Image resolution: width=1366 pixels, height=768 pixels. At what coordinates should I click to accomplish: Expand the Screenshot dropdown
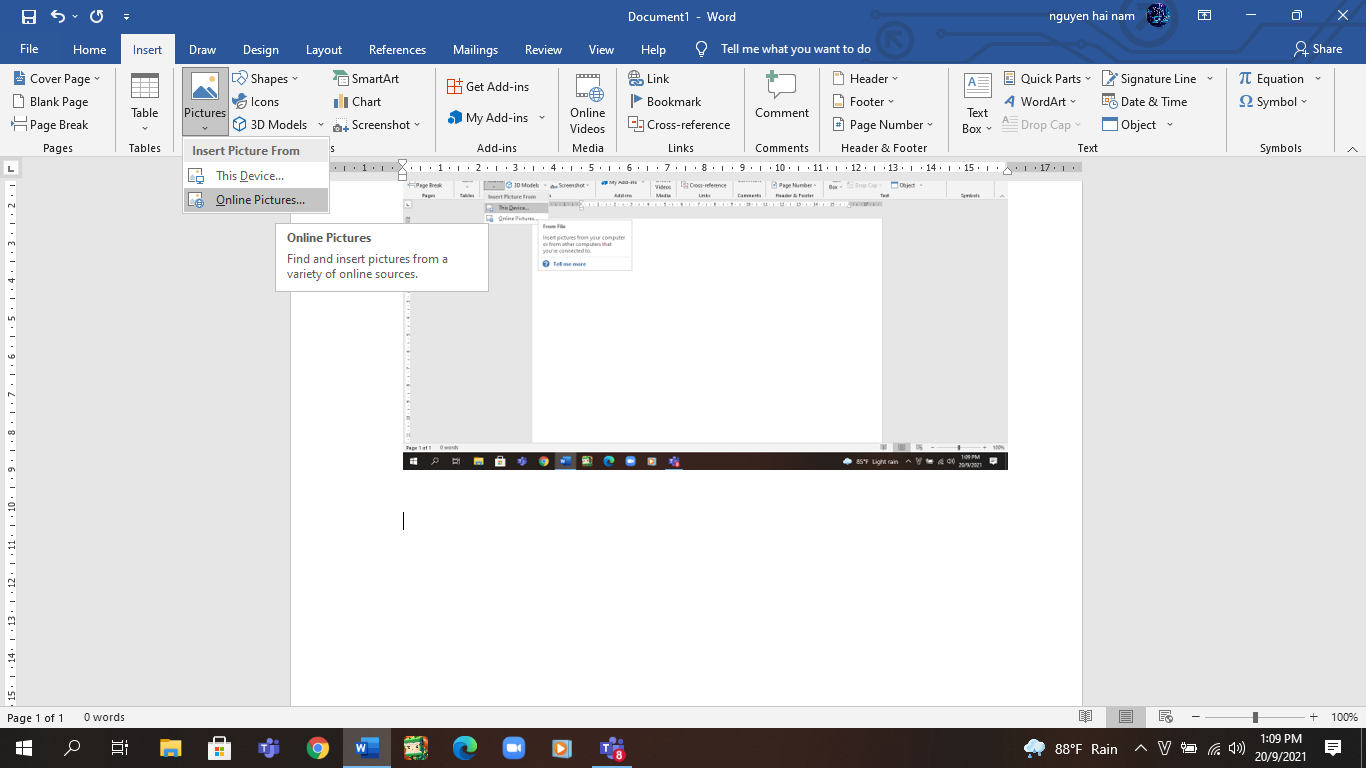417,125
